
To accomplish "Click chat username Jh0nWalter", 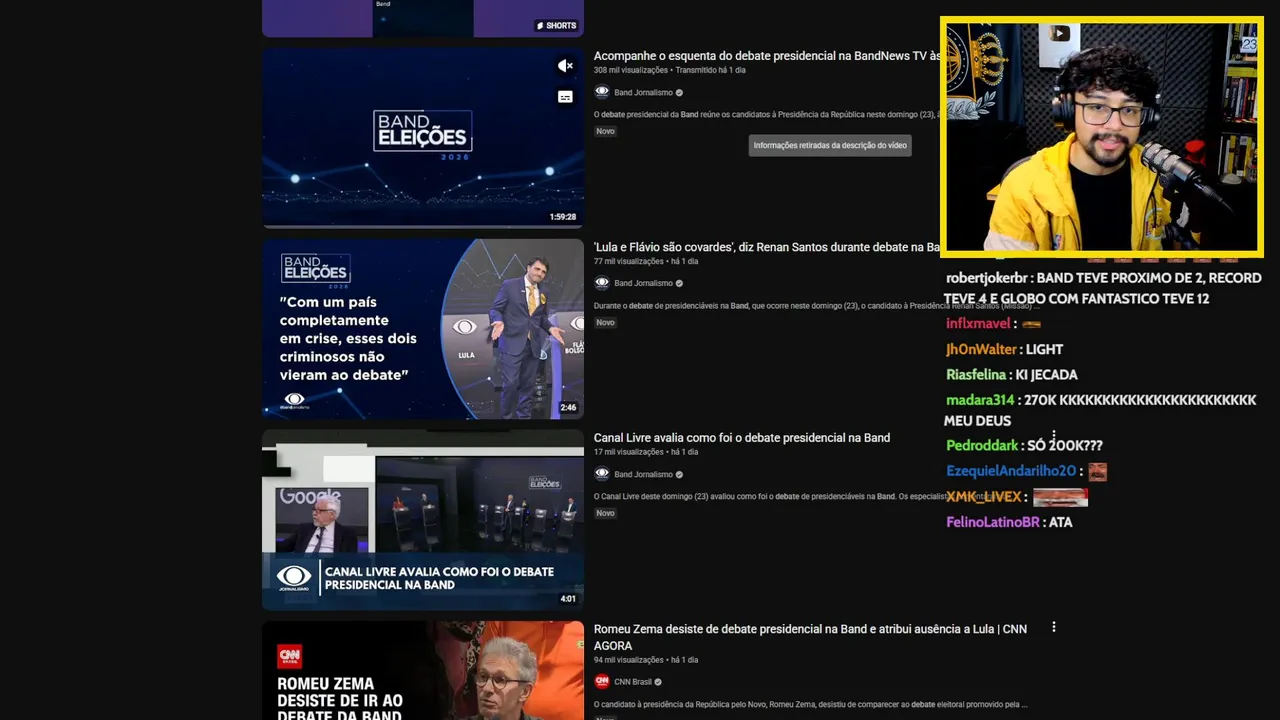I will point(981,349).
